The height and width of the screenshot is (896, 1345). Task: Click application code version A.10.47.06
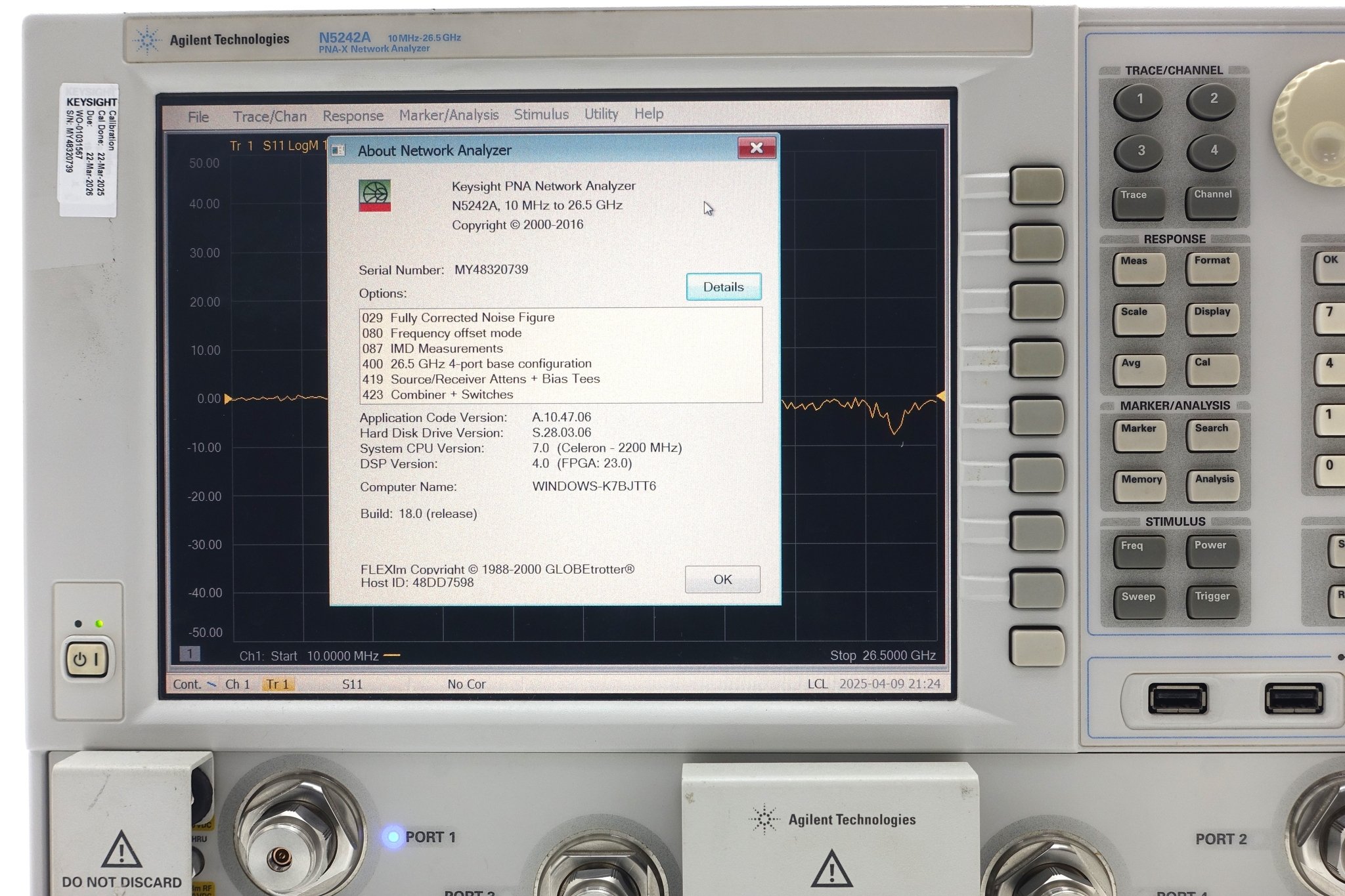(x=562, y=417)
